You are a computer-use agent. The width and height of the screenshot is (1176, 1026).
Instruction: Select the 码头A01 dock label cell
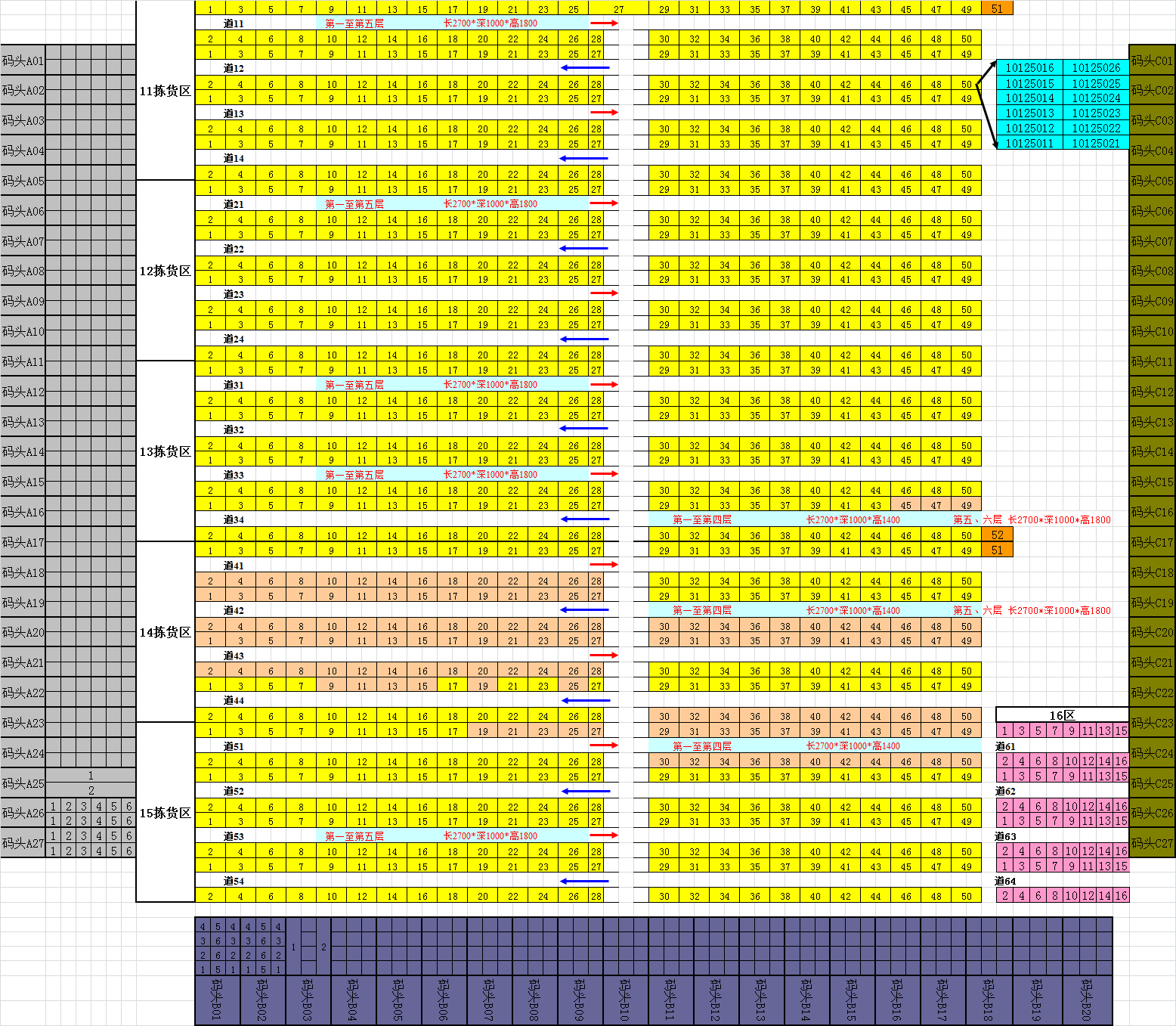[x=23, y=60]
